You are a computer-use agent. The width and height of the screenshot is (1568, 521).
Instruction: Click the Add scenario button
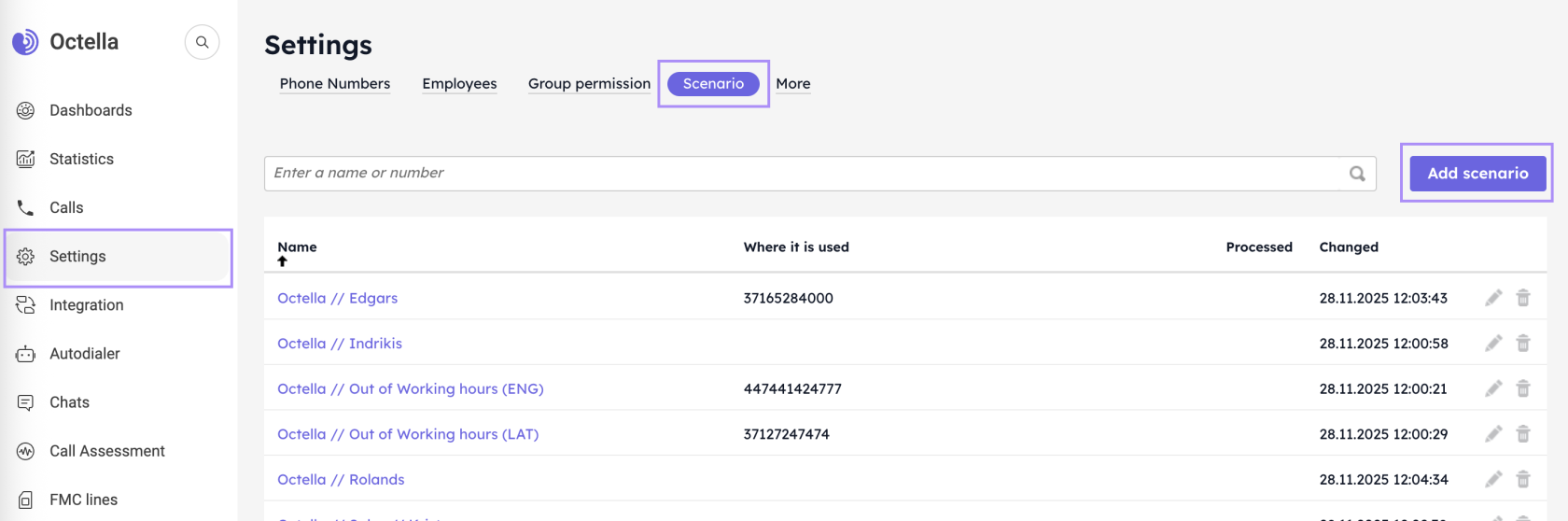pos(1477,174)
